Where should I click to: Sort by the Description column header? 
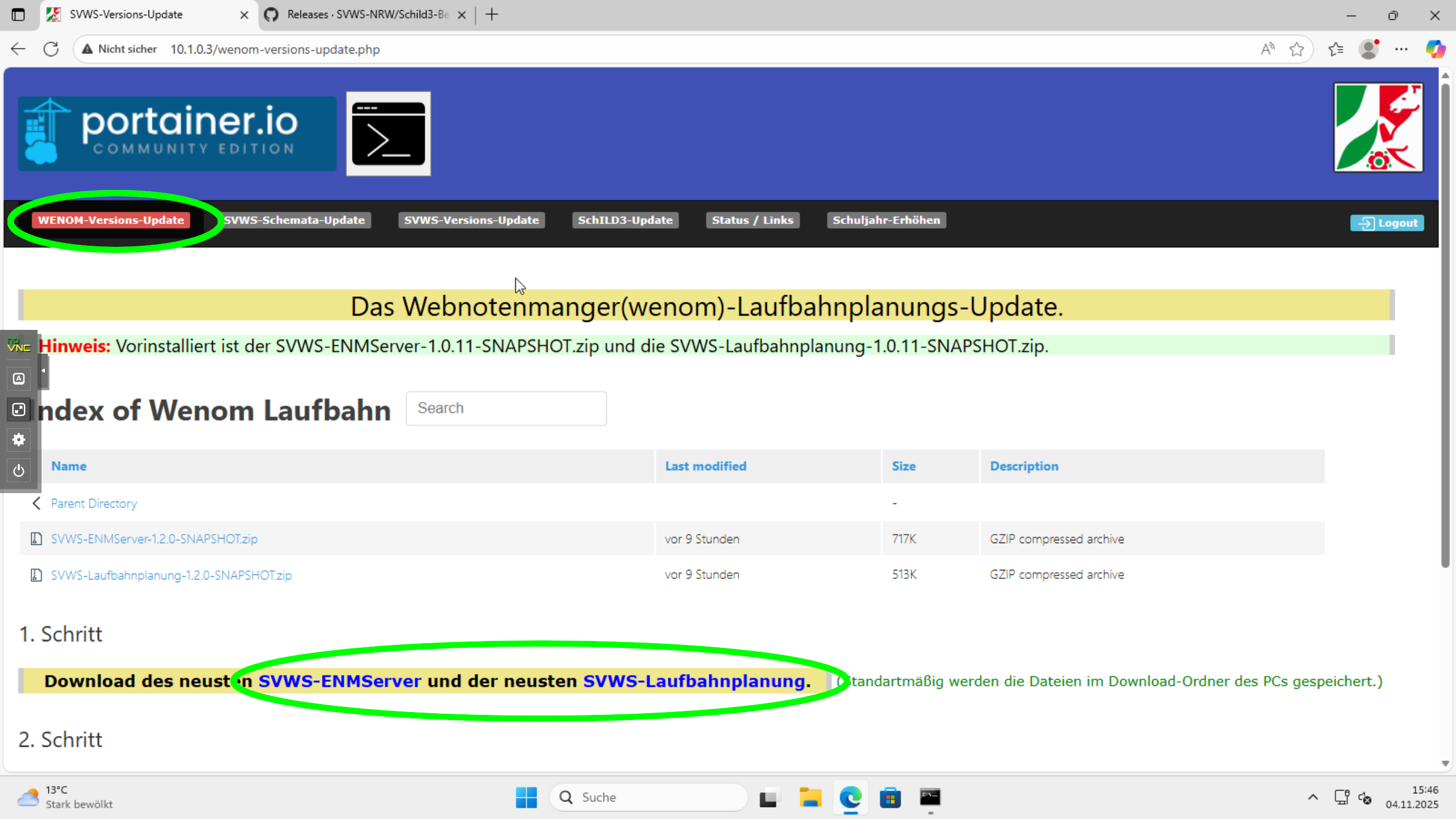(x=1024, y=466)
